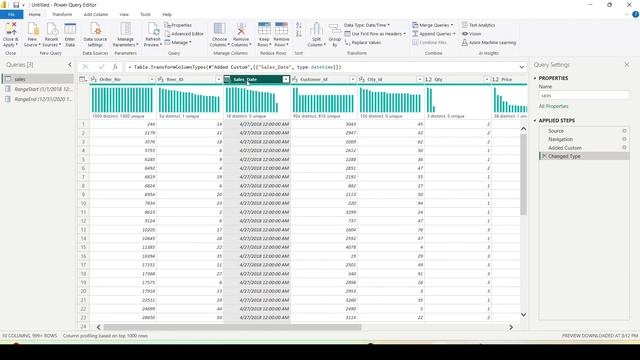Open the Append Queries dropdown

pyautogui.click(x=433, y=34)
